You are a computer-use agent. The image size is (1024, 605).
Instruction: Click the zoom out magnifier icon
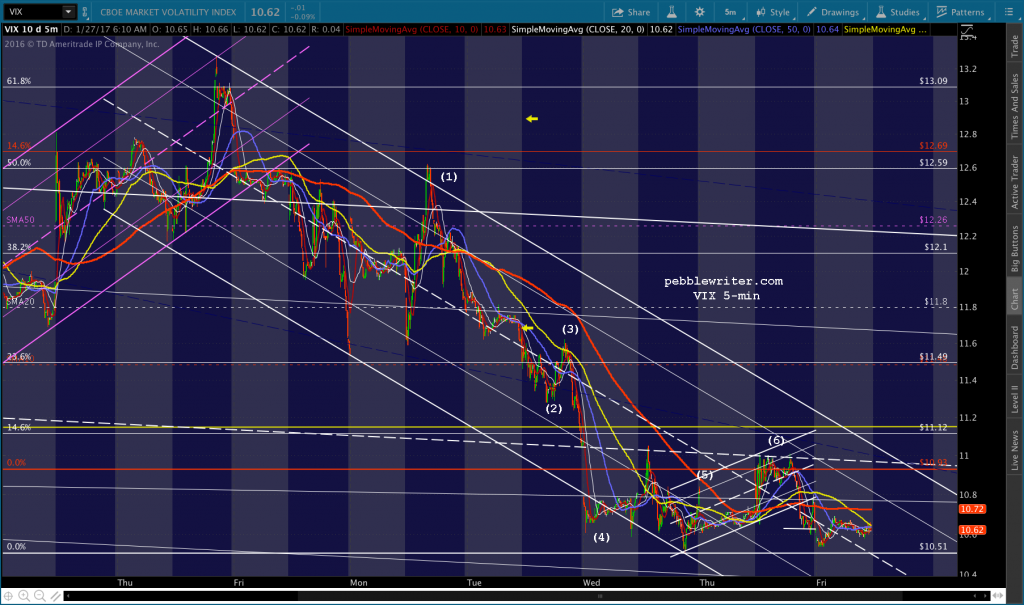tap(39, 596)
